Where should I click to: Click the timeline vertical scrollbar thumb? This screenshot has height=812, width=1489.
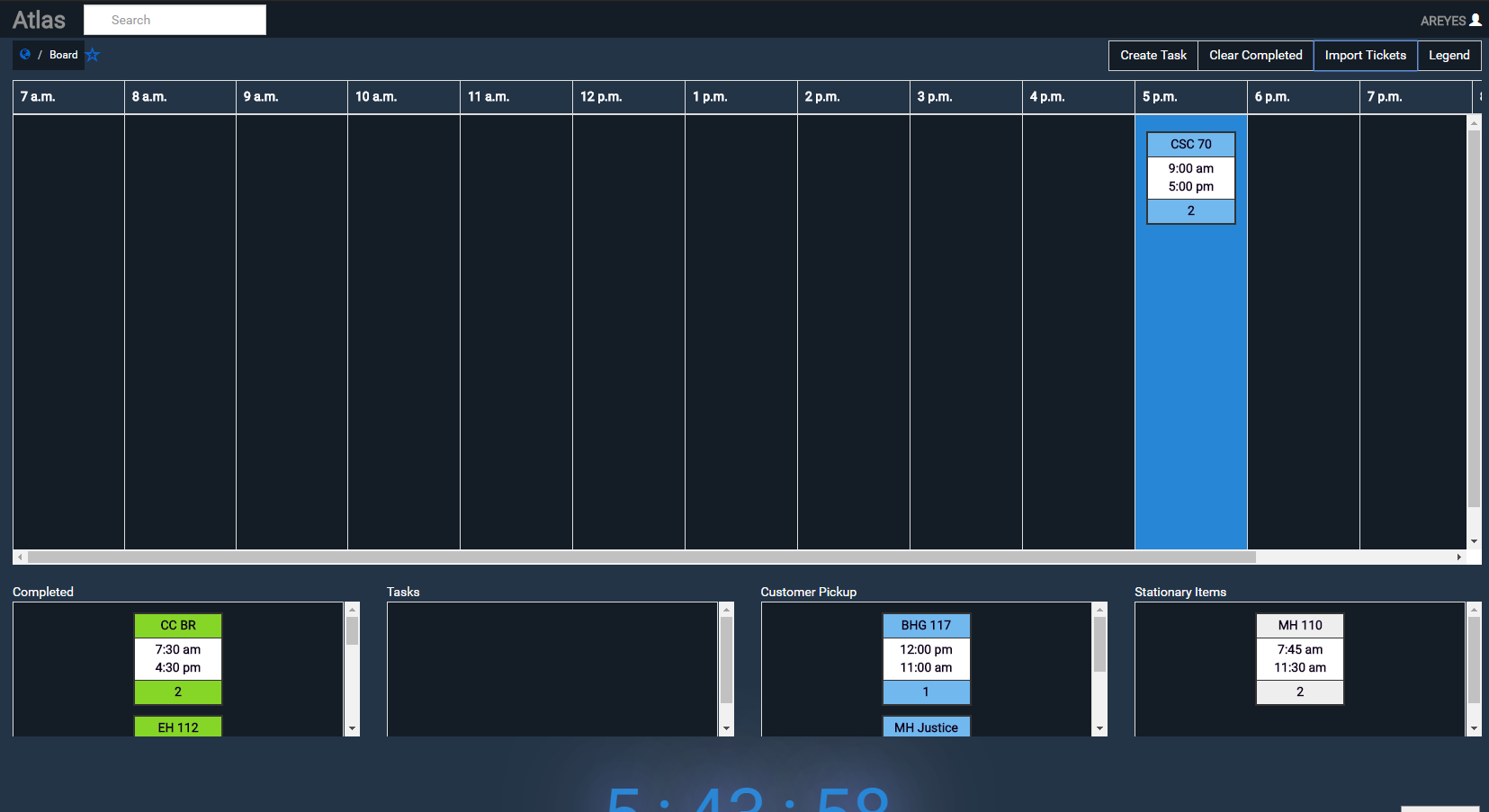coord(1474,319)
